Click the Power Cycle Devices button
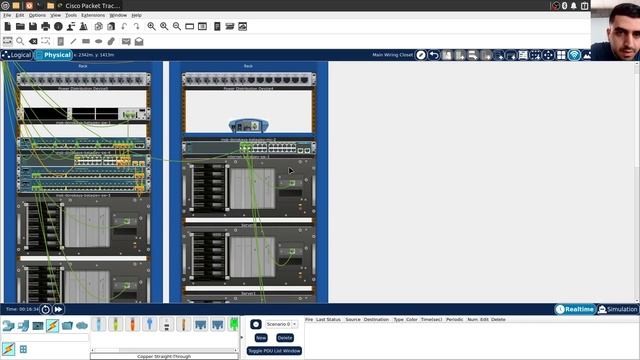 pyautogui.click(x=45, y=309)
